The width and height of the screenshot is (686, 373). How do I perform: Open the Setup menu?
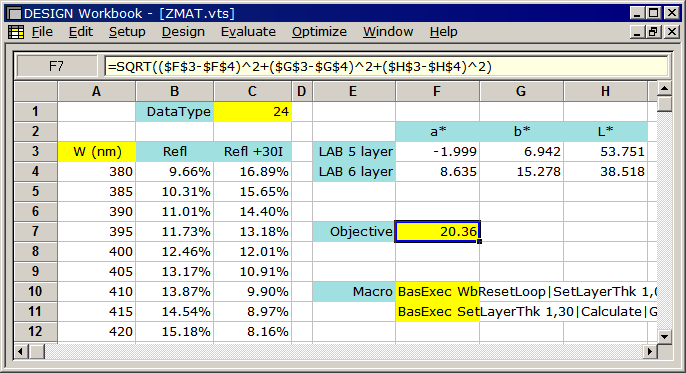(127, 32)
